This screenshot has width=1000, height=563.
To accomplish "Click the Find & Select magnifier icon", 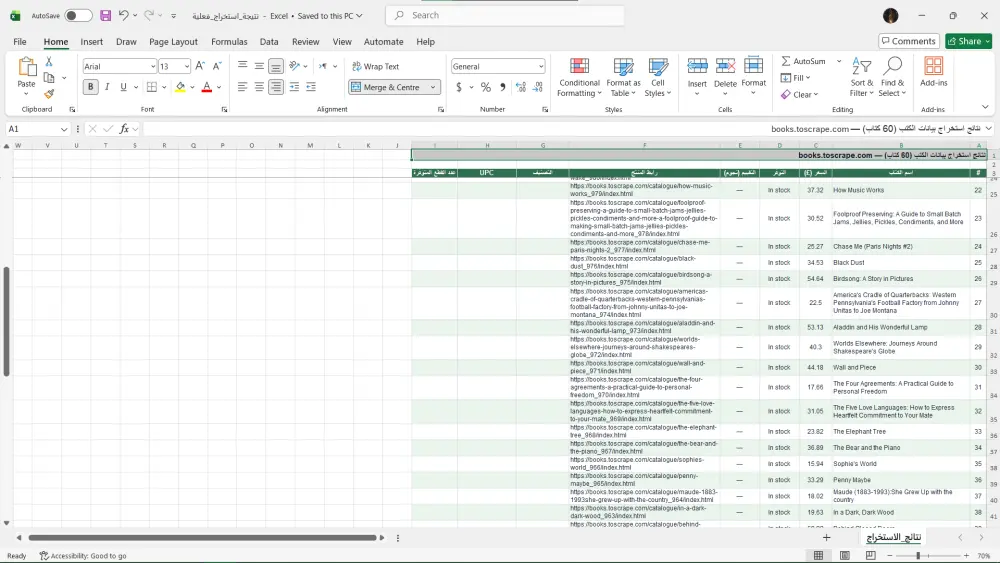I will (892, 66).
